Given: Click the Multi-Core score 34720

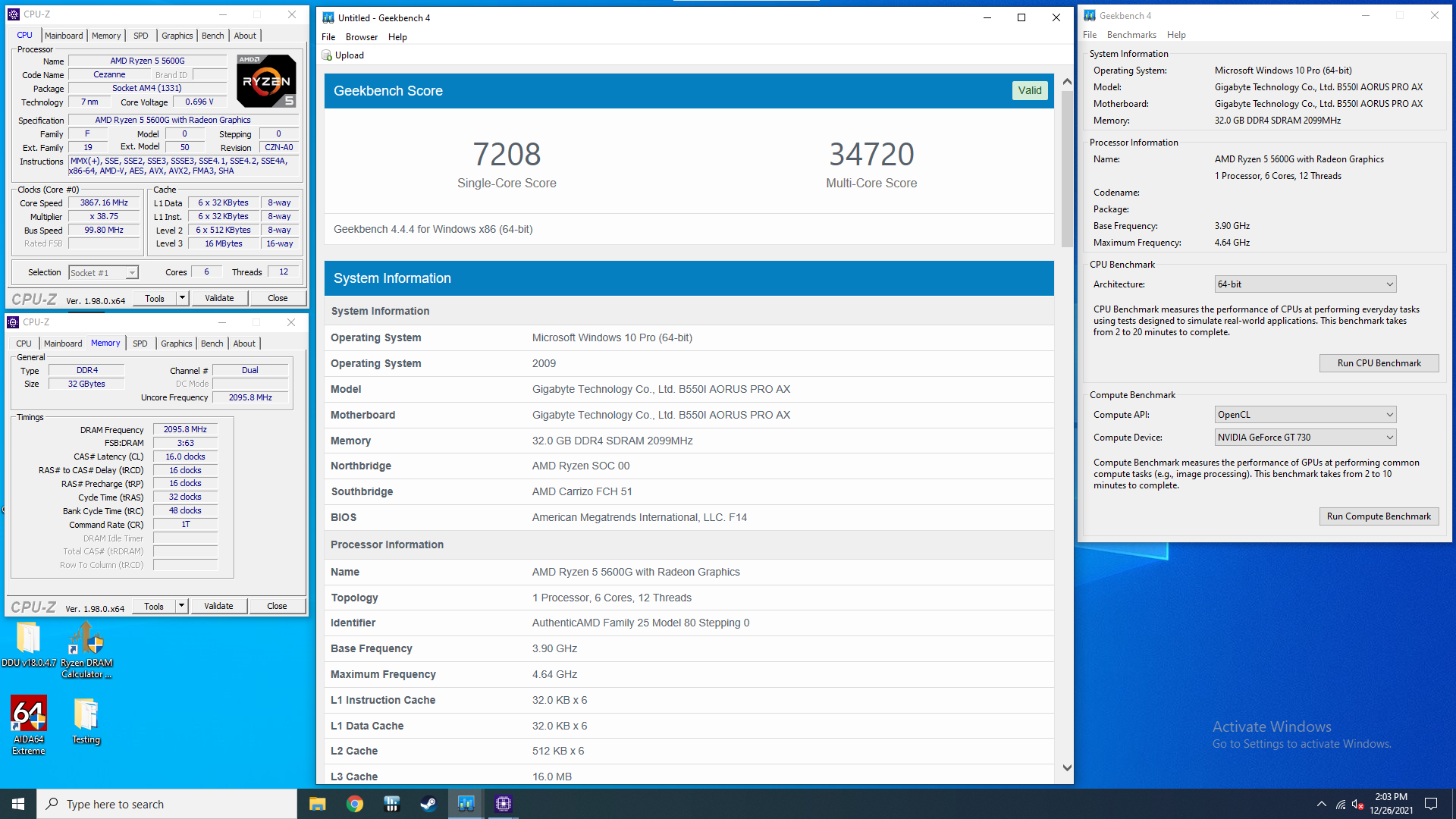Looking at the screenshot, I should click(871, 155).
